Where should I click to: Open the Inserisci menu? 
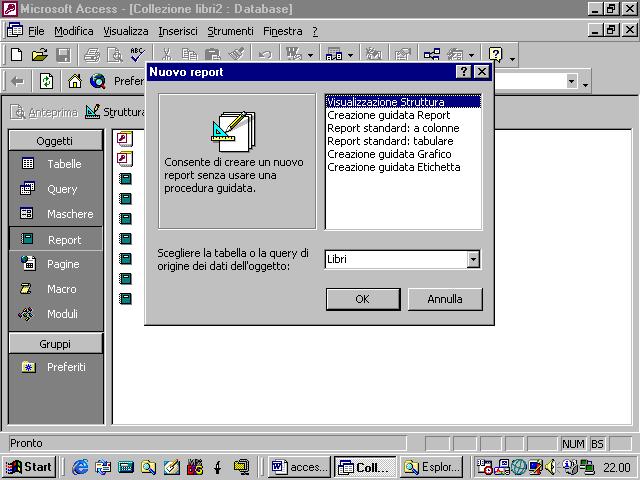(178, 31)
